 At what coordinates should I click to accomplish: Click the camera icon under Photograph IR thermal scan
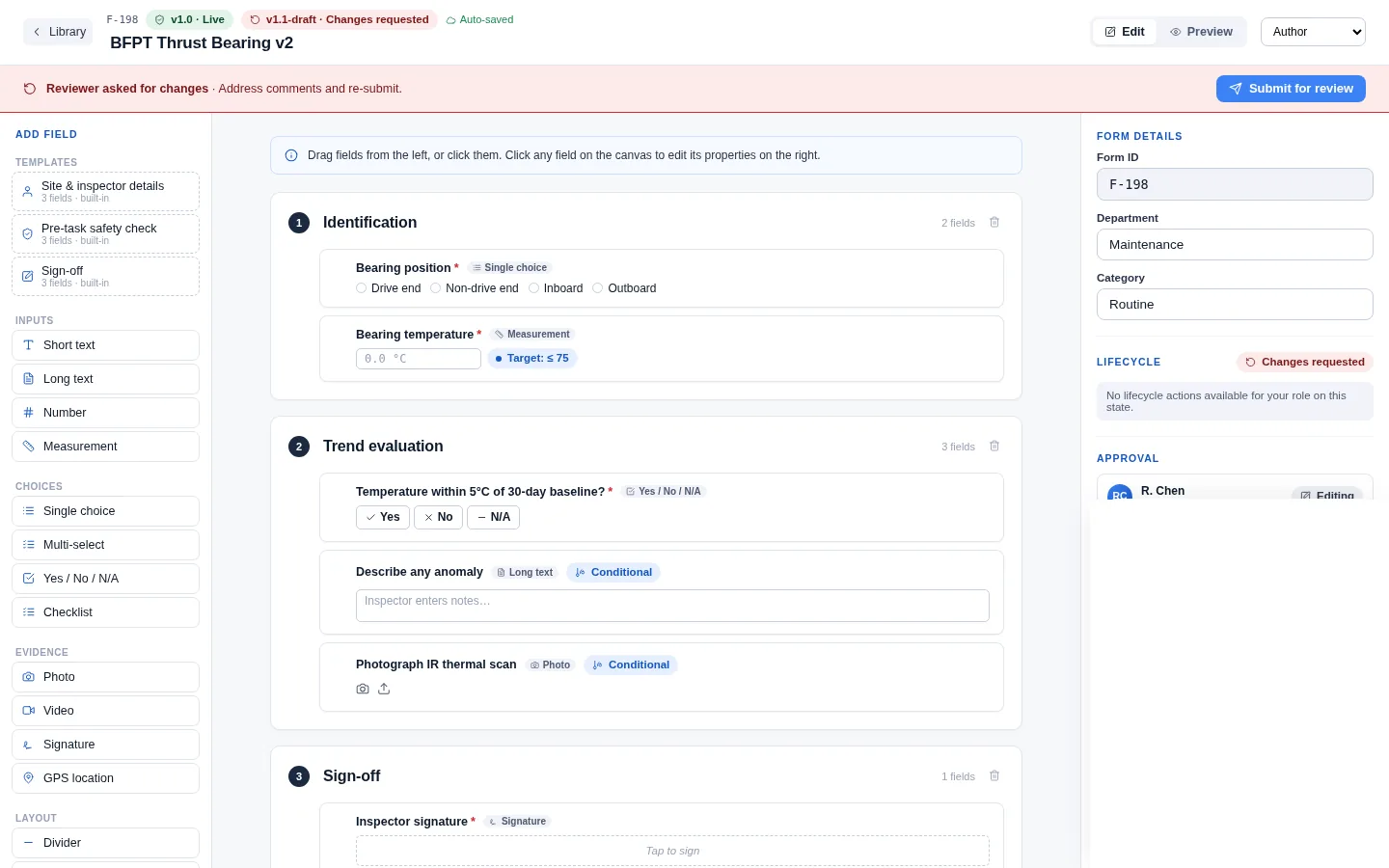(x=363, y=690)
